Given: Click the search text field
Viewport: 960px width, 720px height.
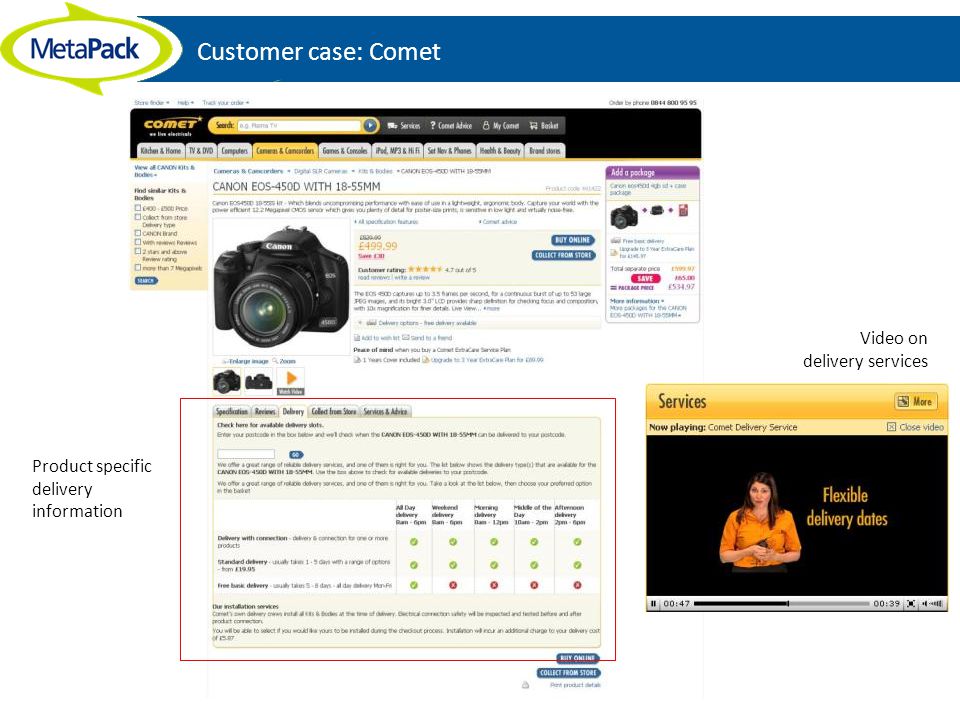Looking at the screenshot, I should [299, 126].
